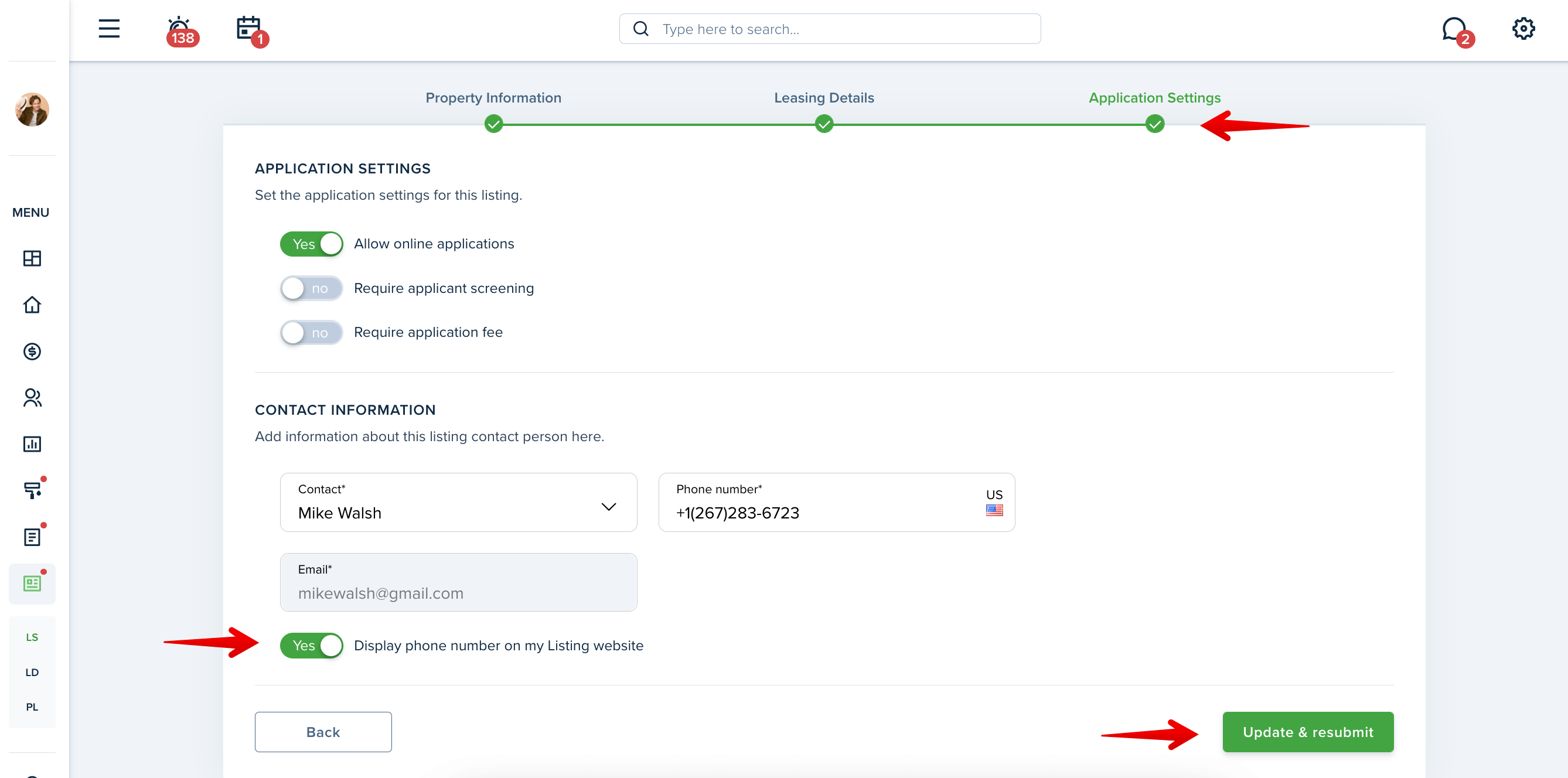Open the documents page icon in sidebar

click(33, 535)
